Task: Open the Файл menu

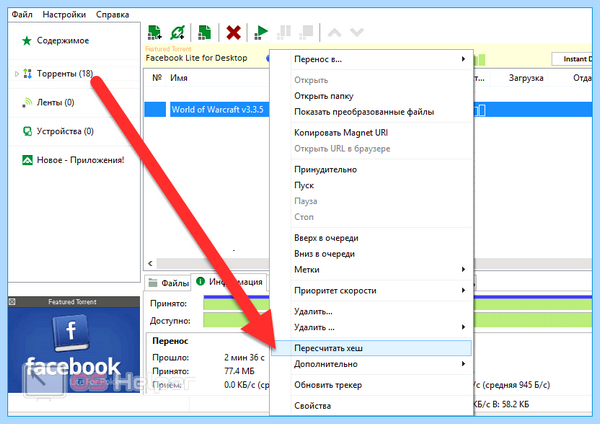Action: [x=22, y=15]
